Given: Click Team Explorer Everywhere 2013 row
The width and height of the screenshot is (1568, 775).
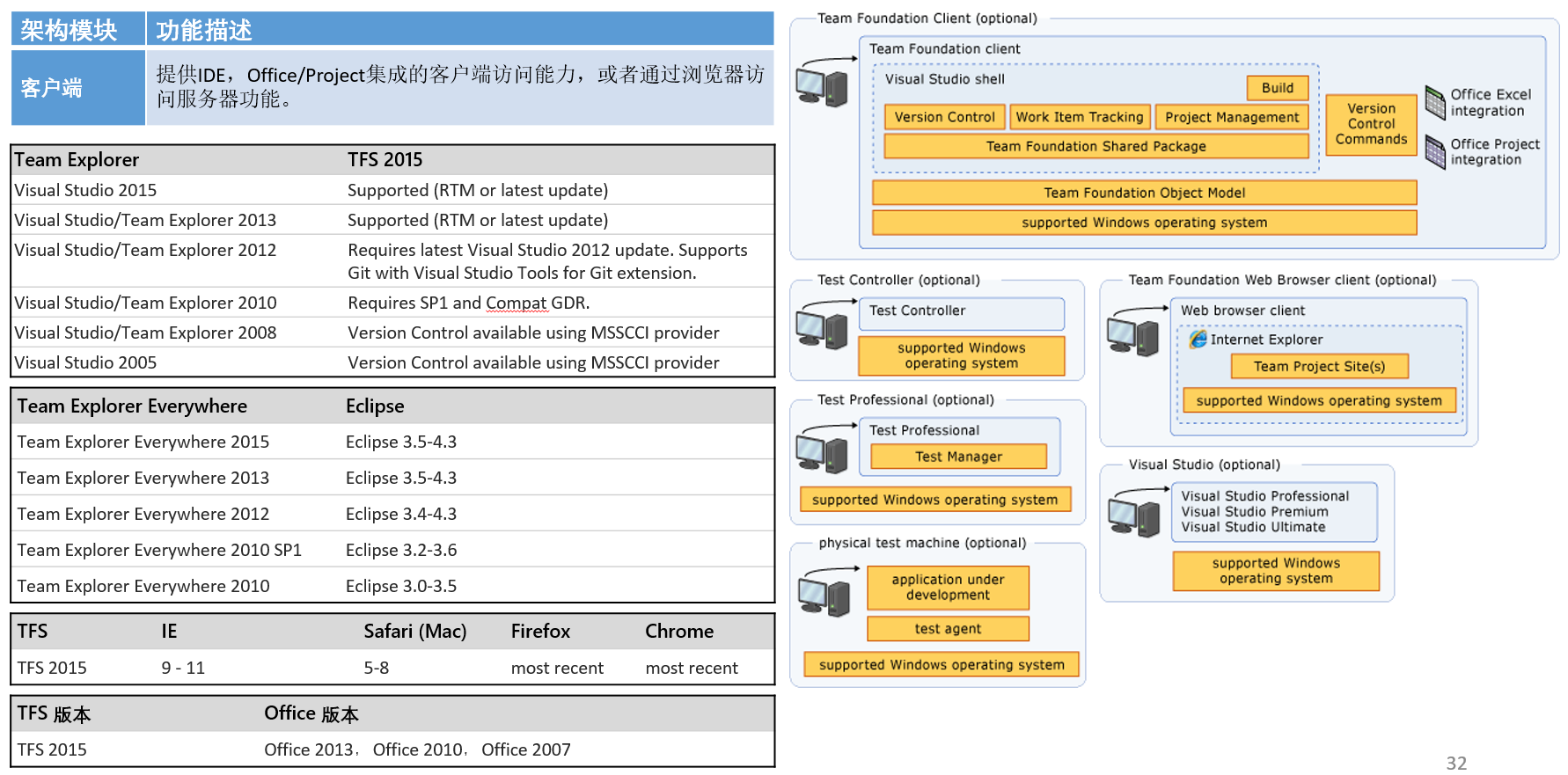Looking at the screenshot, I should click(x=392, y=478).
